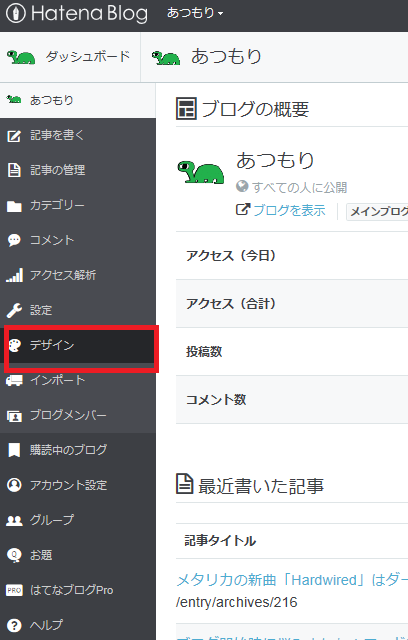Click the コメント数 row label
This screenshot has width=408, height=640.
click(x=216, y=400)
